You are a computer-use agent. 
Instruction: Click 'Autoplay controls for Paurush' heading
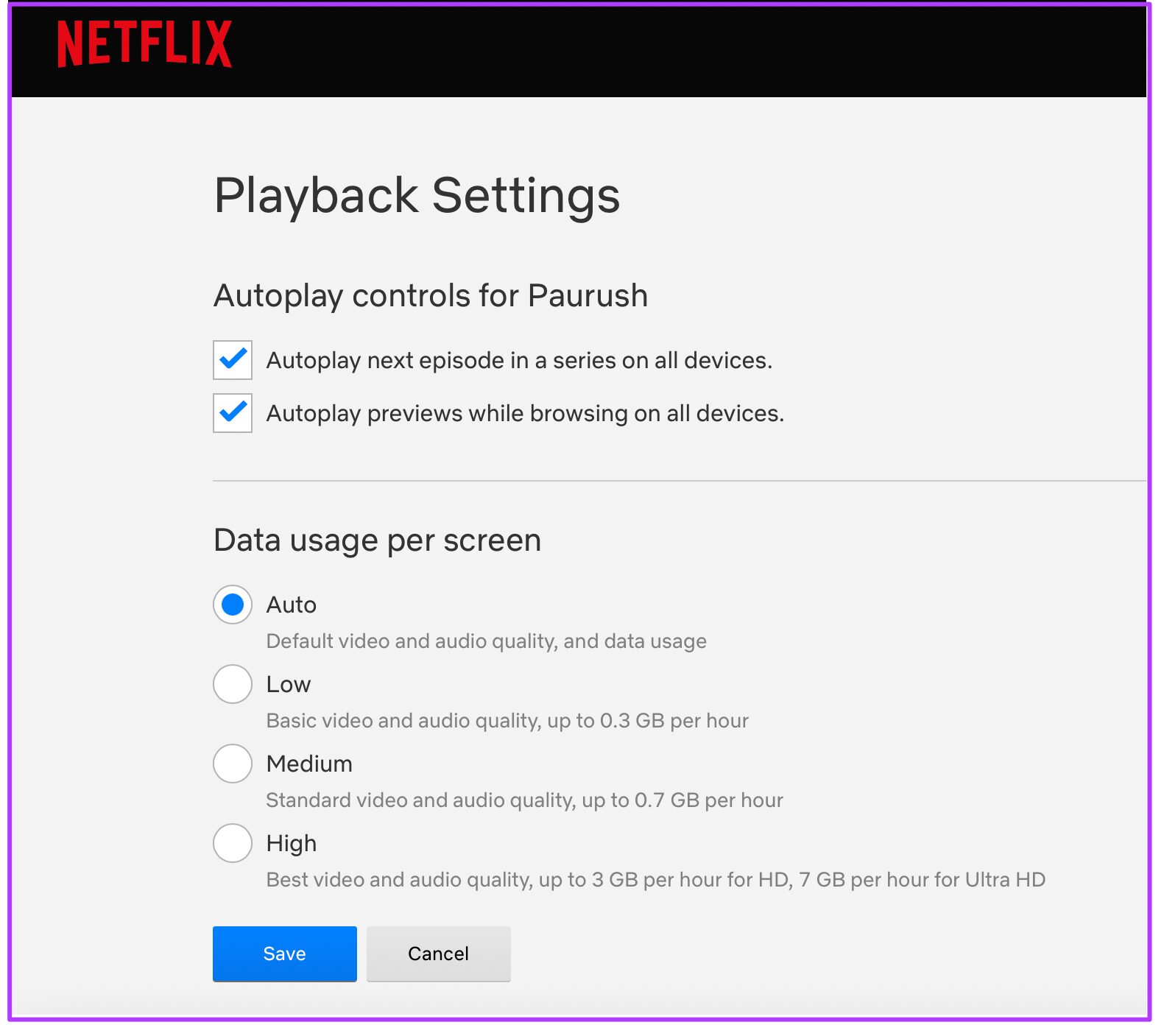pos(431,296)
